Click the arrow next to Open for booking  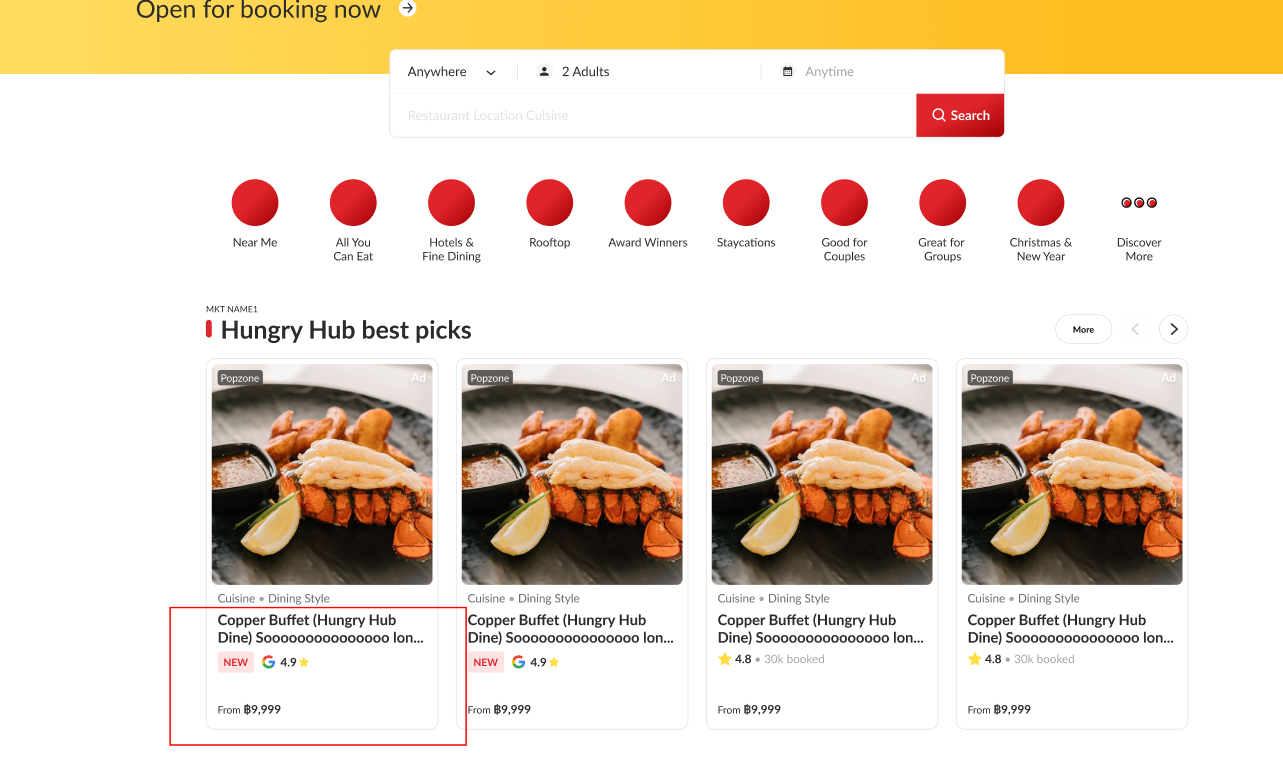click(x=407, y=9)
